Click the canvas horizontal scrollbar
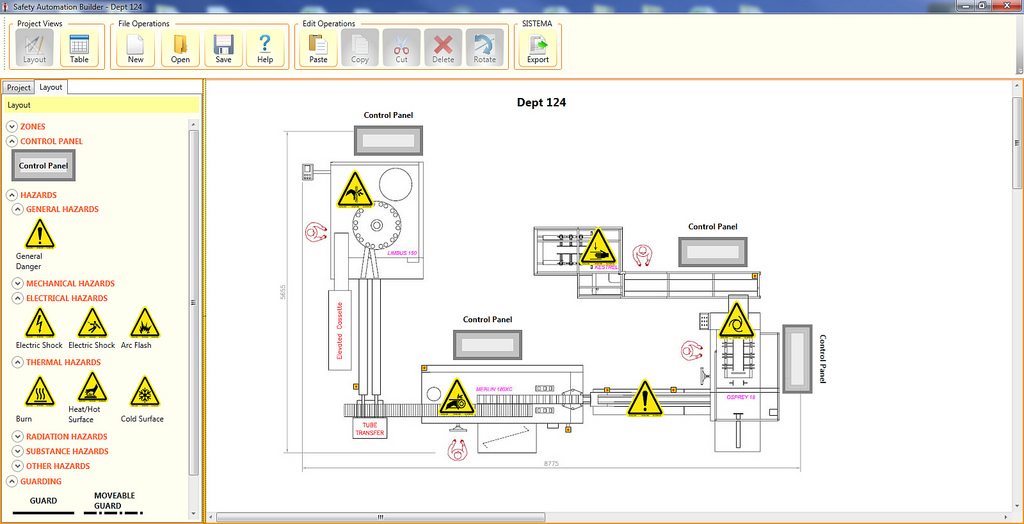 (x=380, y=517)
